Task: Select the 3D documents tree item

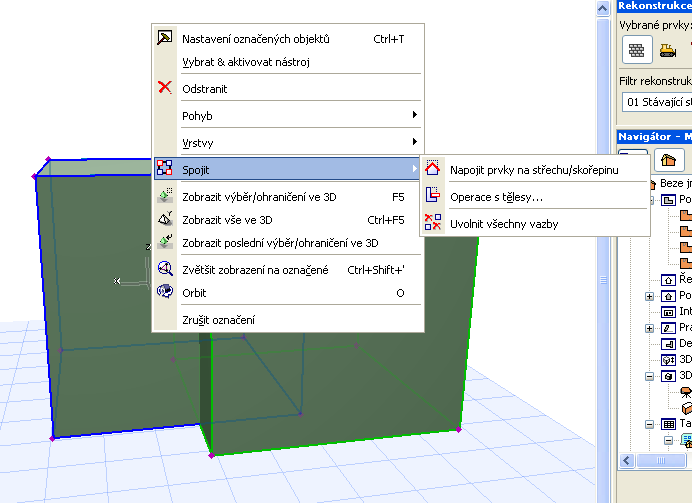Action: [x=668, y=360]
